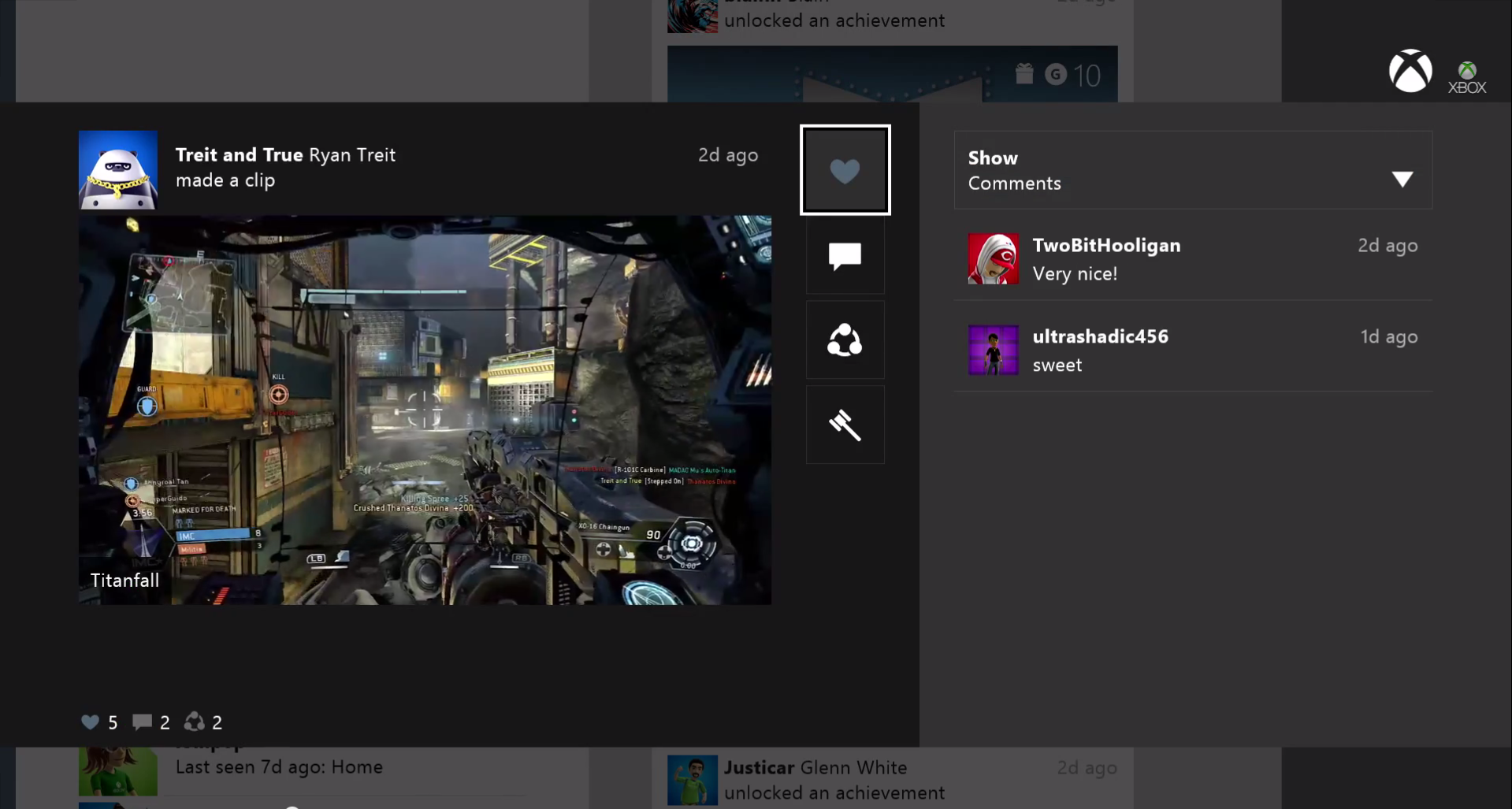Image resolution: width=1512 pixels, height=809 pixels.
Task: Like the clip with the heart button
Action: 845,169
